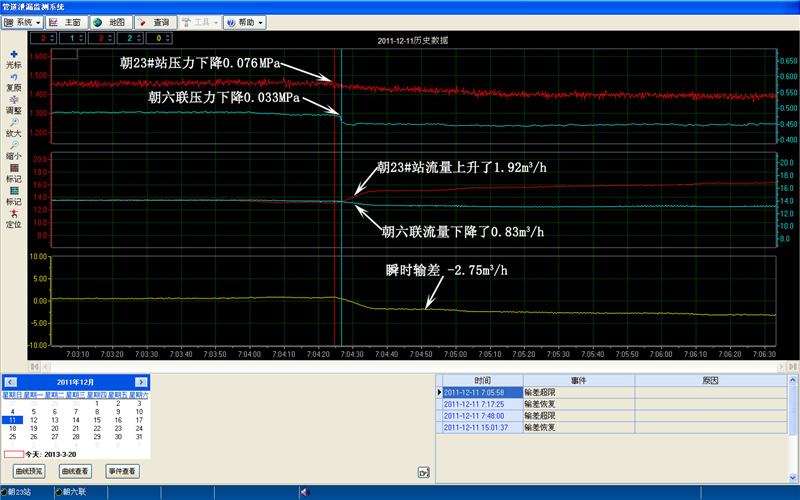800x500 pixels.
Task: Click the 事件查看 button
Action: (122, 469)
